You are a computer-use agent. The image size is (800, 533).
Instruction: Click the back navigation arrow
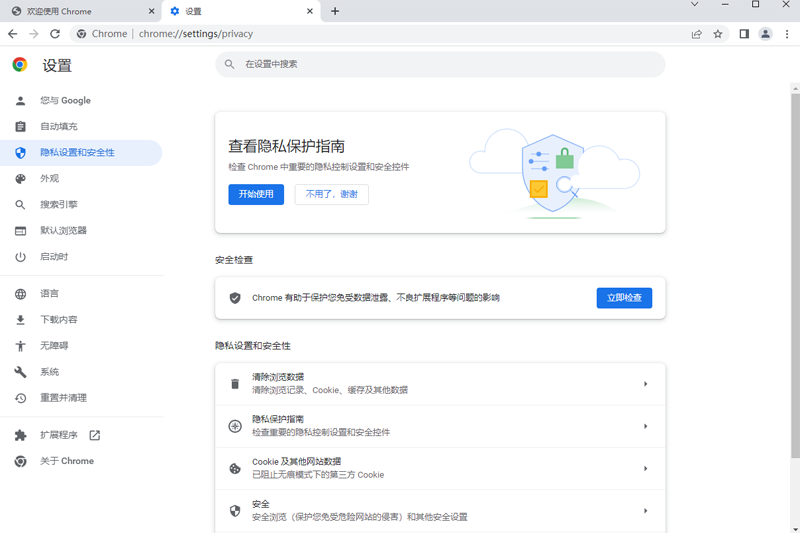[x=12, y=34]
